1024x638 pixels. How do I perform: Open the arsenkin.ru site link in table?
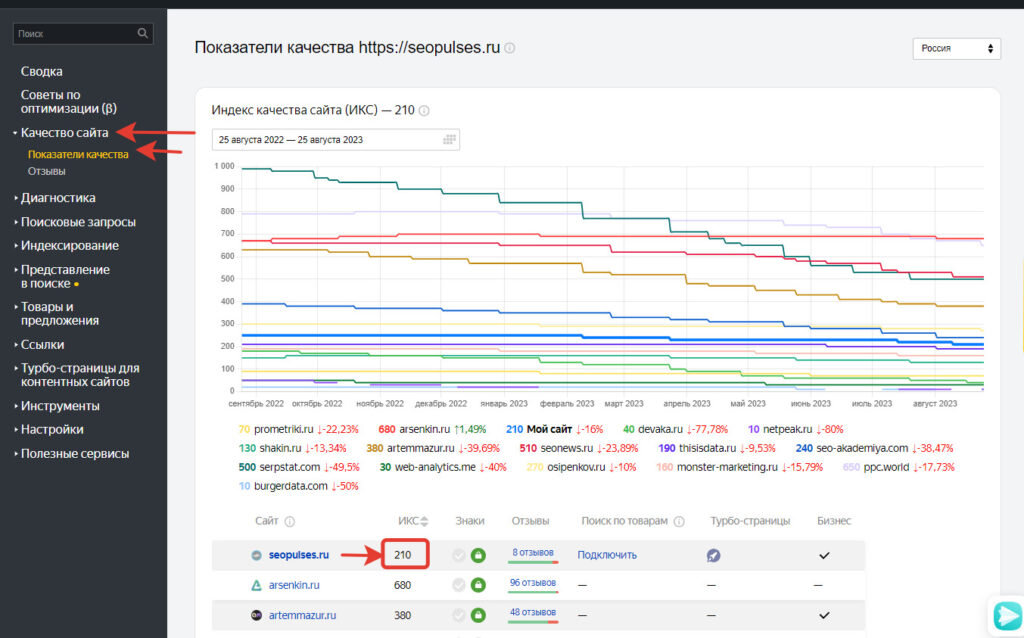[294, 585]
